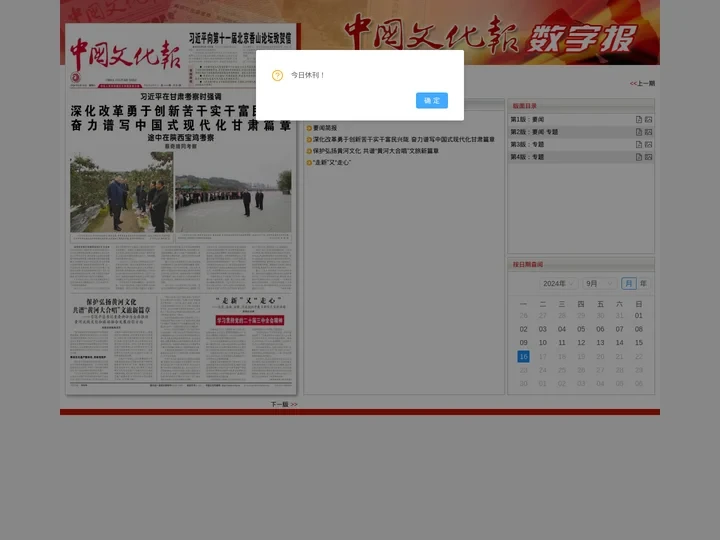Open PDF icon for 第2版:要闻 专题

(639, 132)
